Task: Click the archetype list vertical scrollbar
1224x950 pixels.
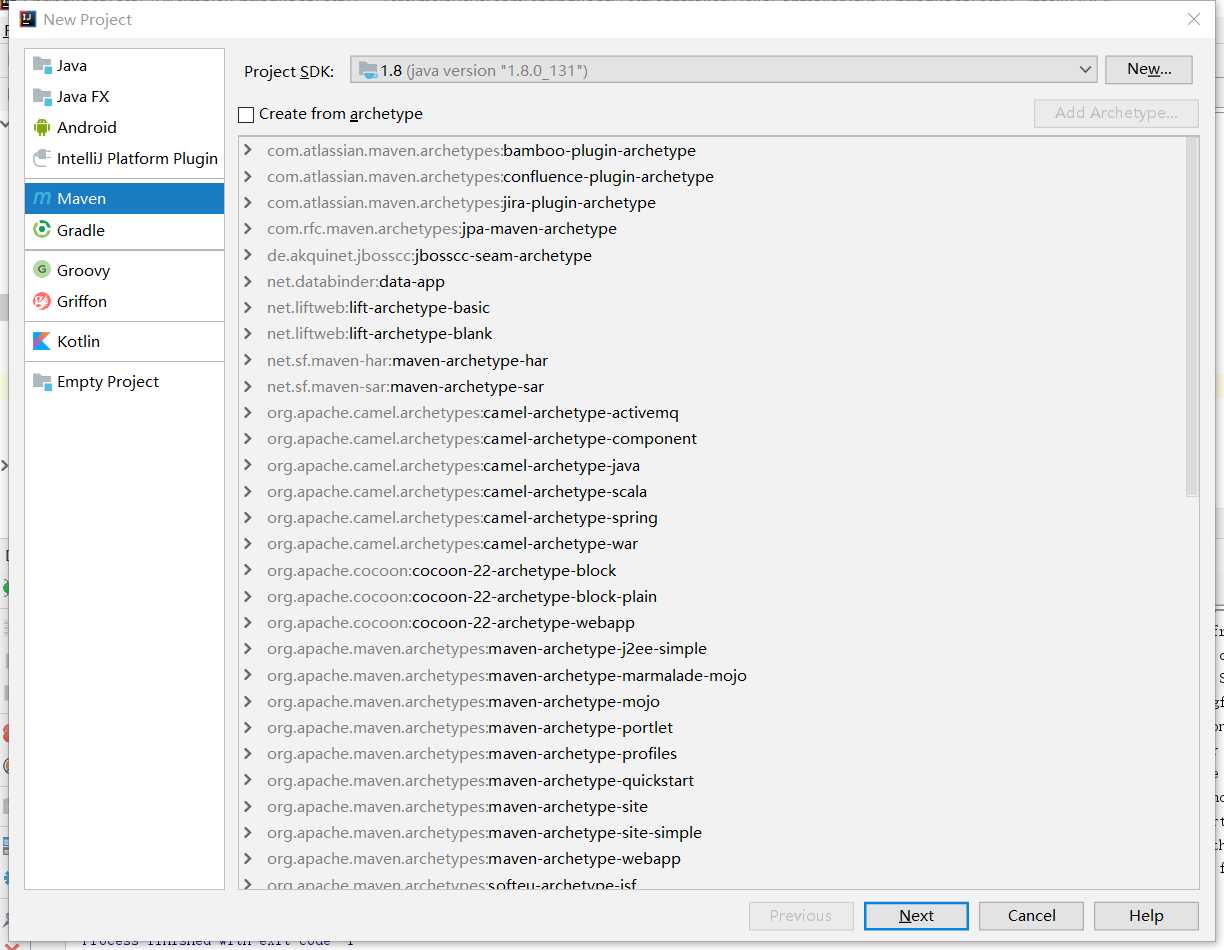Action: point(1191,316)
